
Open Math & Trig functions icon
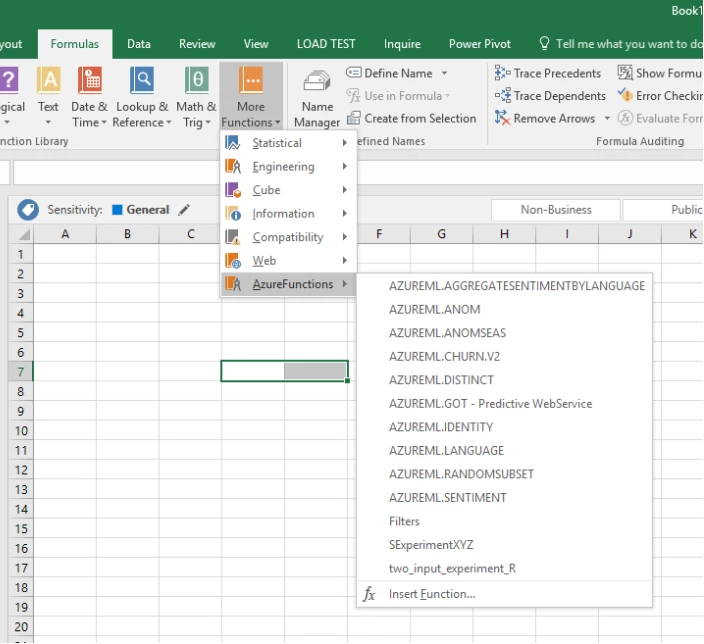(x=197, y=80)
